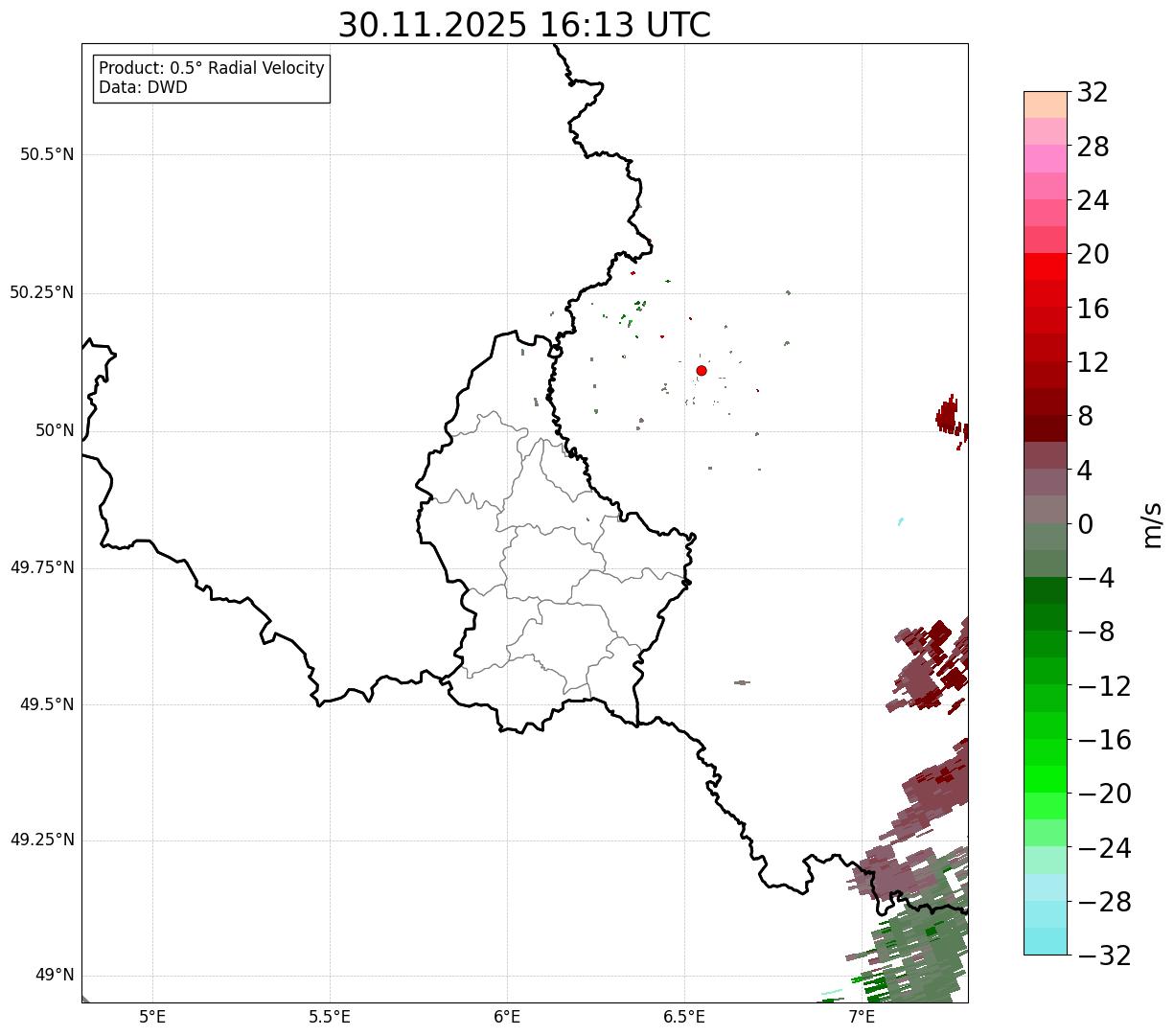The image size is (1174, 1036).
Task: Click the colorbar label "4"
Action: point(1085,470)
